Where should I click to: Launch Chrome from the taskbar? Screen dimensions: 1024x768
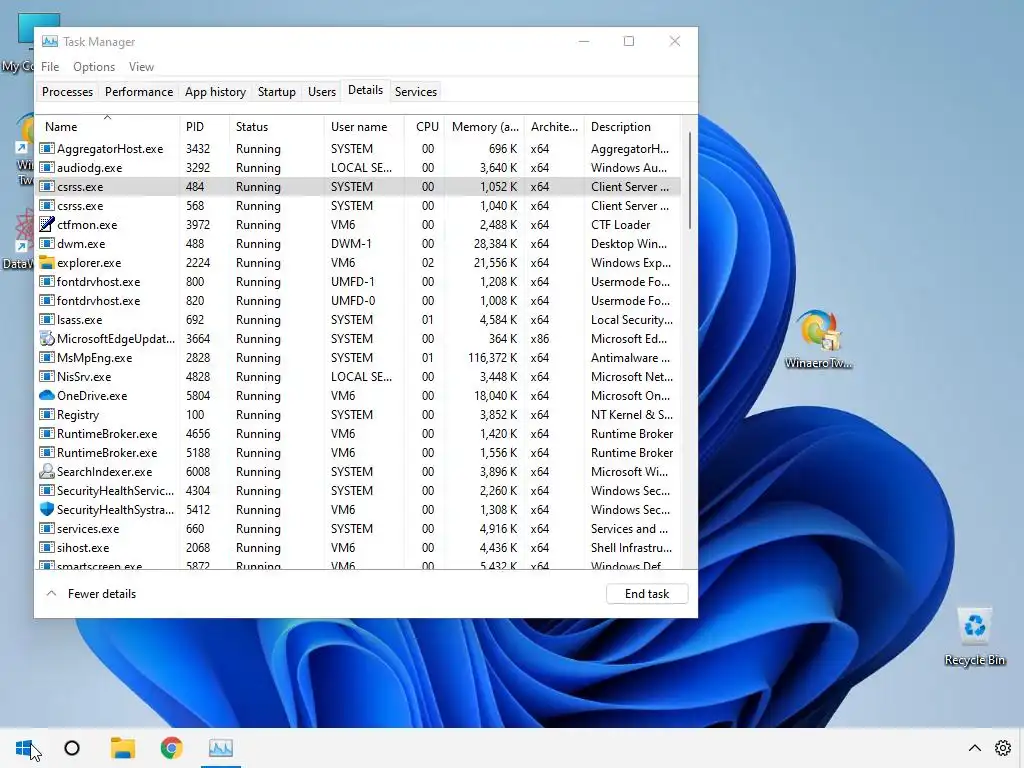click(172, 748)
